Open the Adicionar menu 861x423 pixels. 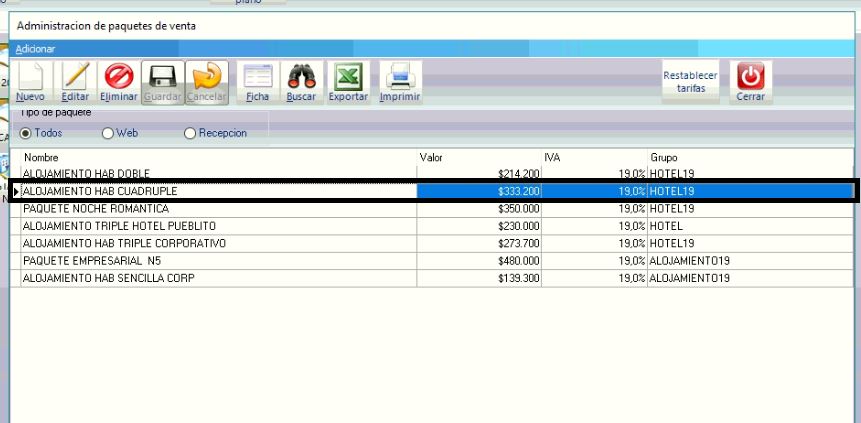tap(36, 48)
